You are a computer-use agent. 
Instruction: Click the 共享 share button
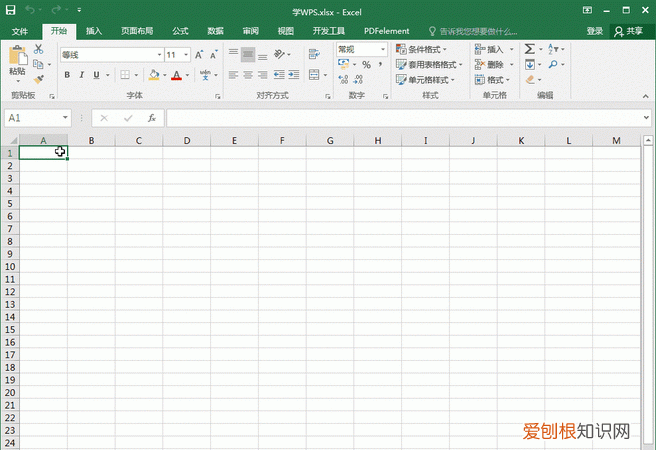coord(632,31)
